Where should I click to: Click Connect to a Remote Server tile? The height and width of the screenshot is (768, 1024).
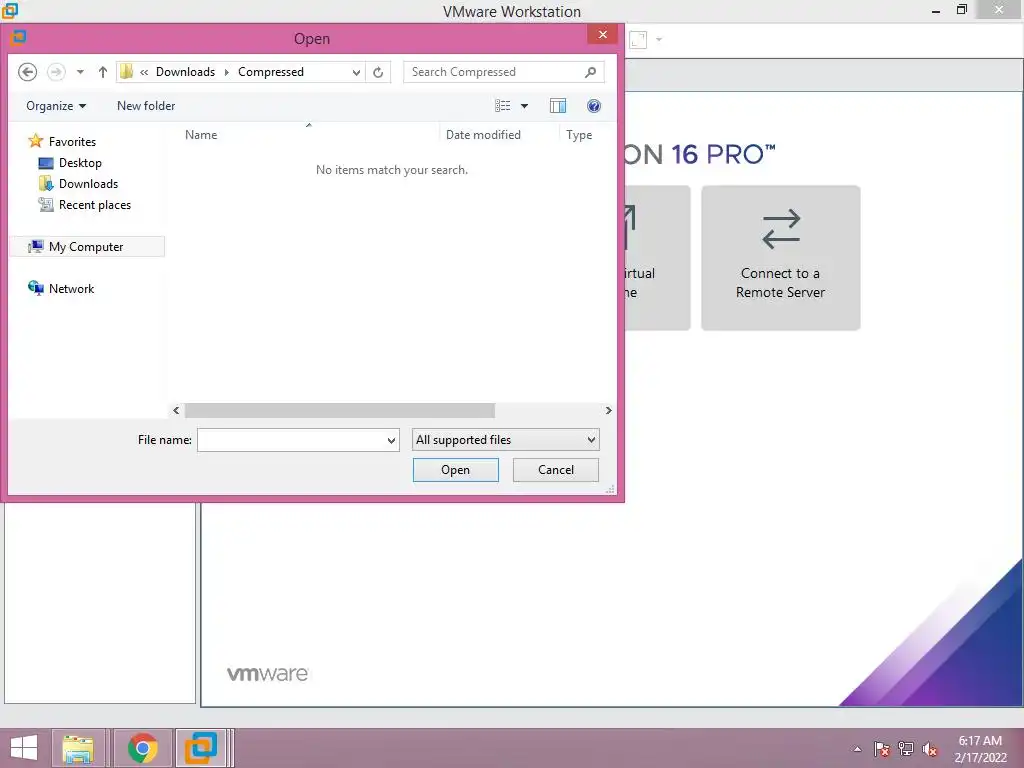click(x=780, y=258)
